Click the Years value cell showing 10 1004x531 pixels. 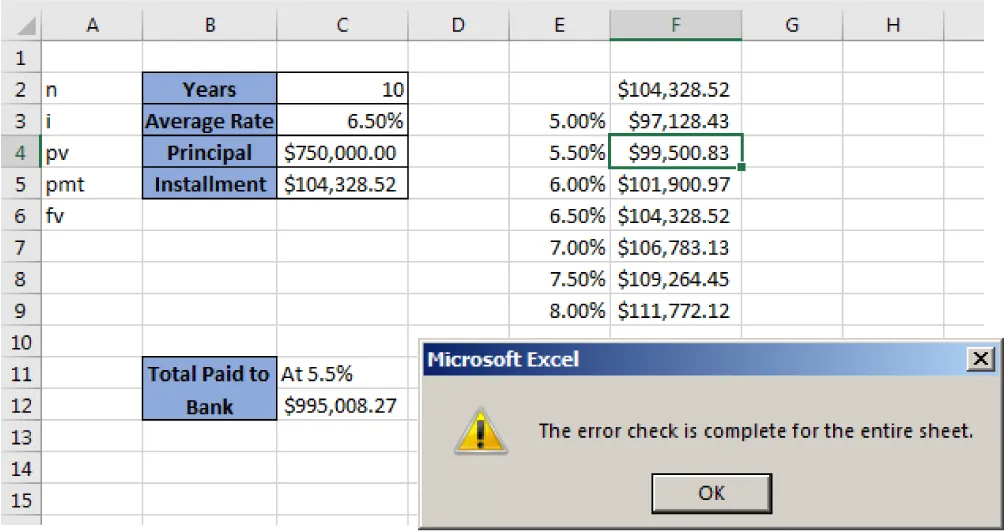342,90
